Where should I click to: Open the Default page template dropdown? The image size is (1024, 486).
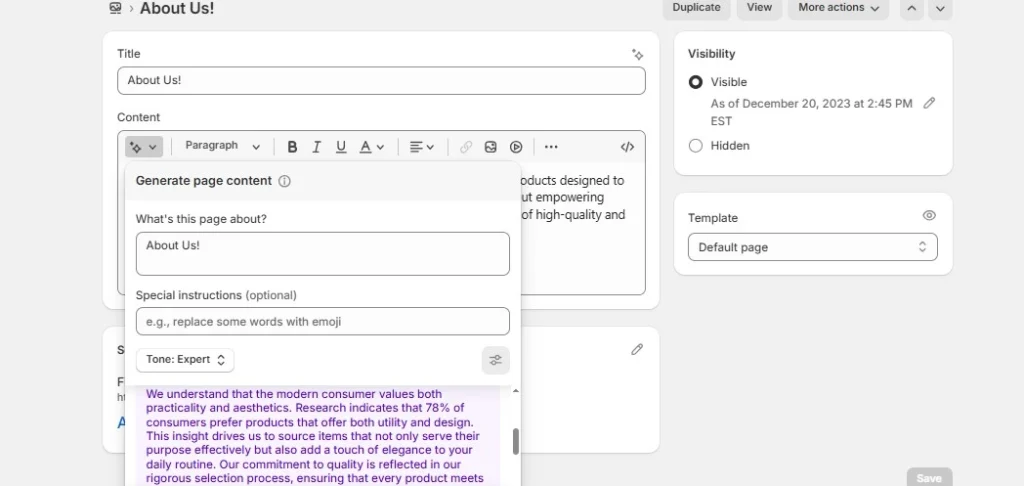(x=812, y=247)
